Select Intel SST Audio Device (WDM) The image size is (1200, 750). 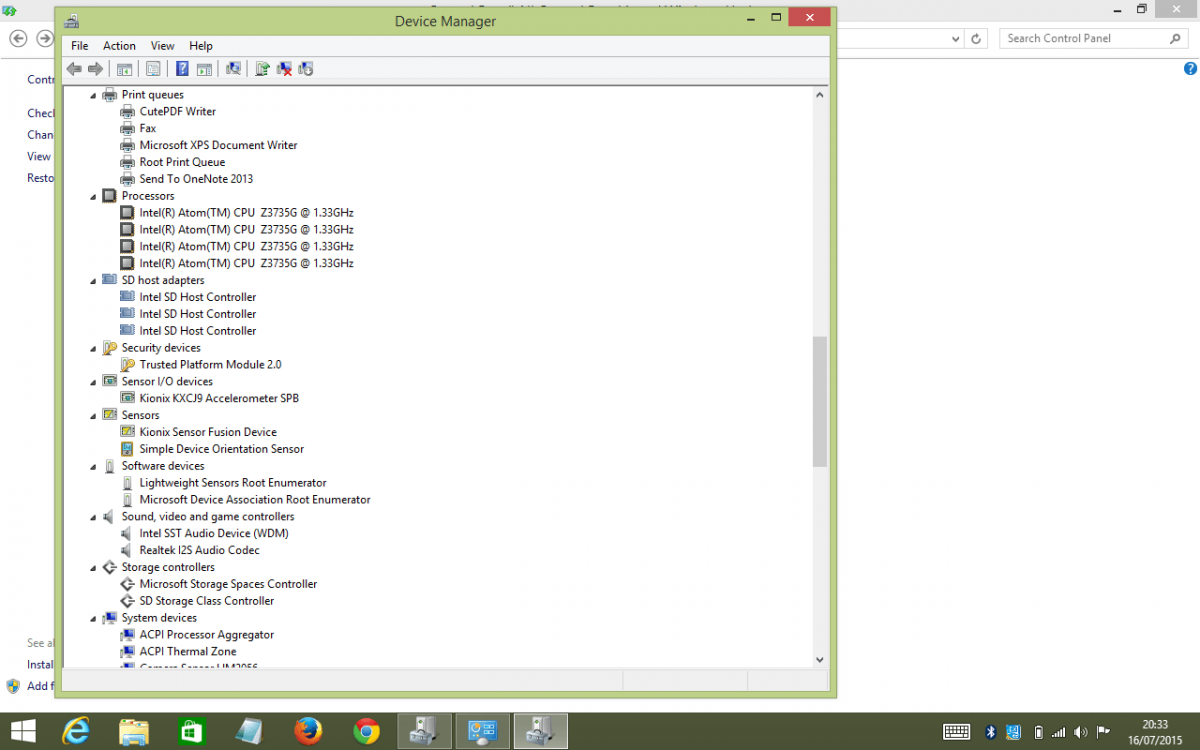pos(214,534)
